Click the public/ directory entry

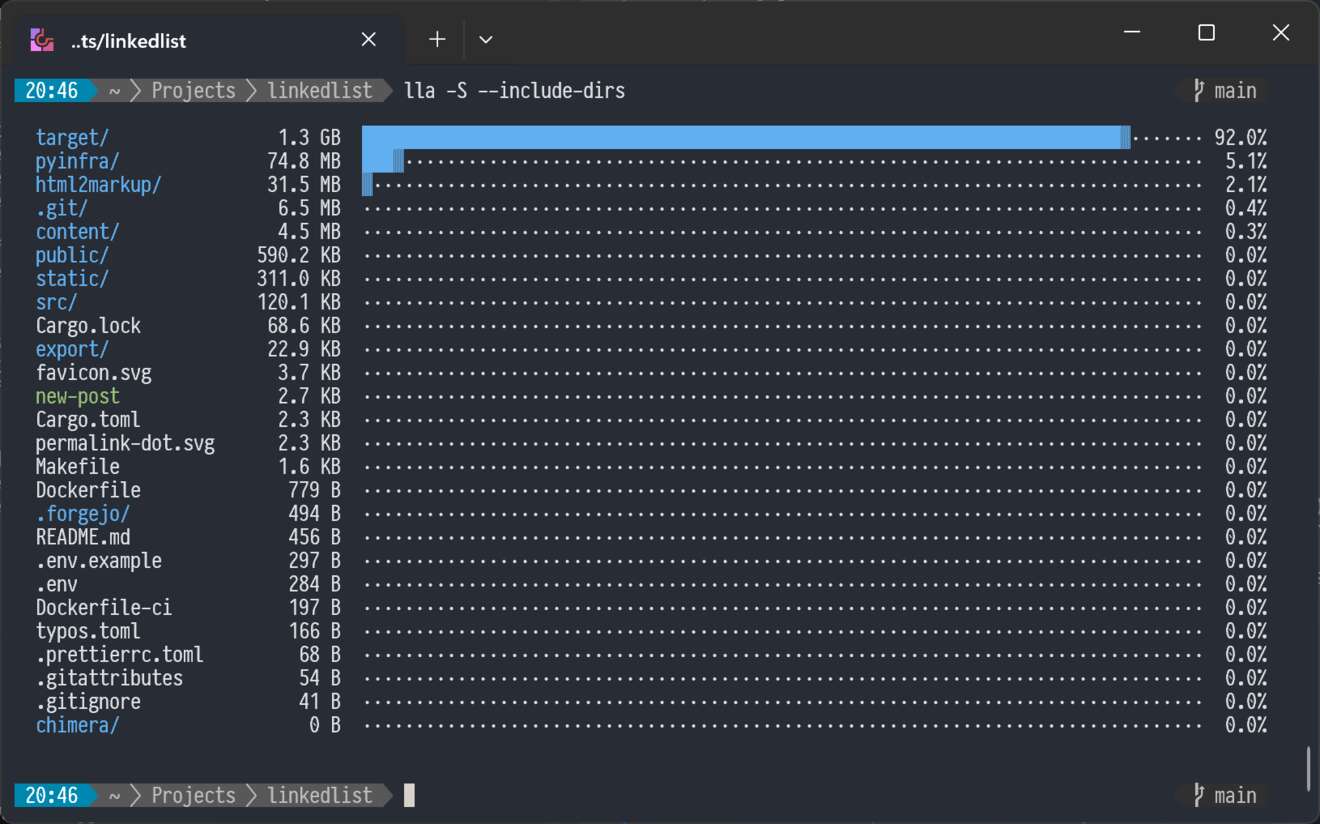(72, 255)
